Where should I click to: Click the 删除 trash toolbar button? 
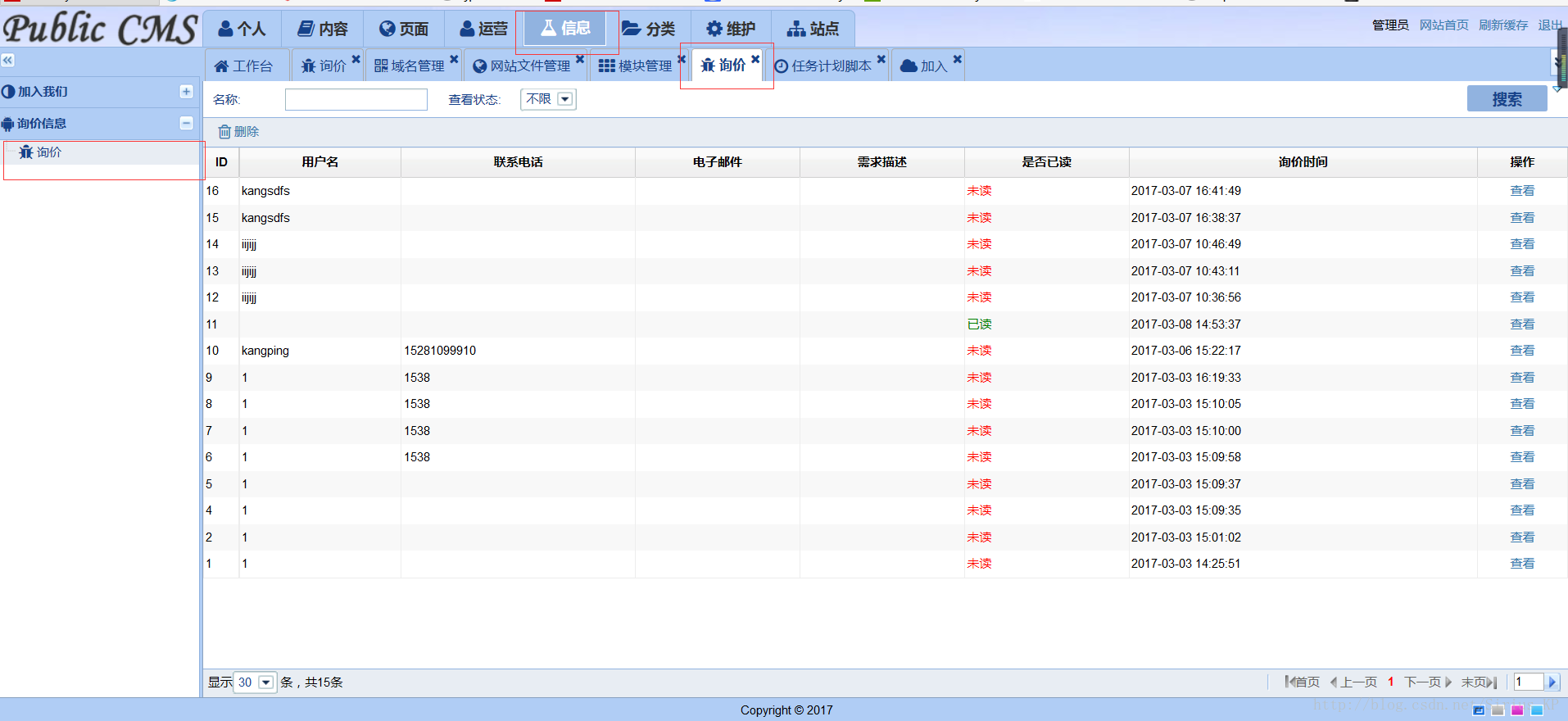pyautogui.click(x=238, y=131)
